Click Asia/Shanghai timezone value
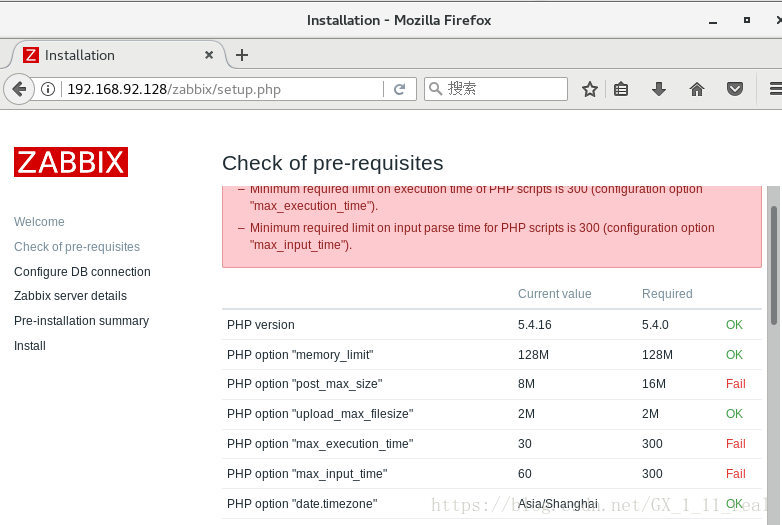782x525 pixels. pos(558,504)
